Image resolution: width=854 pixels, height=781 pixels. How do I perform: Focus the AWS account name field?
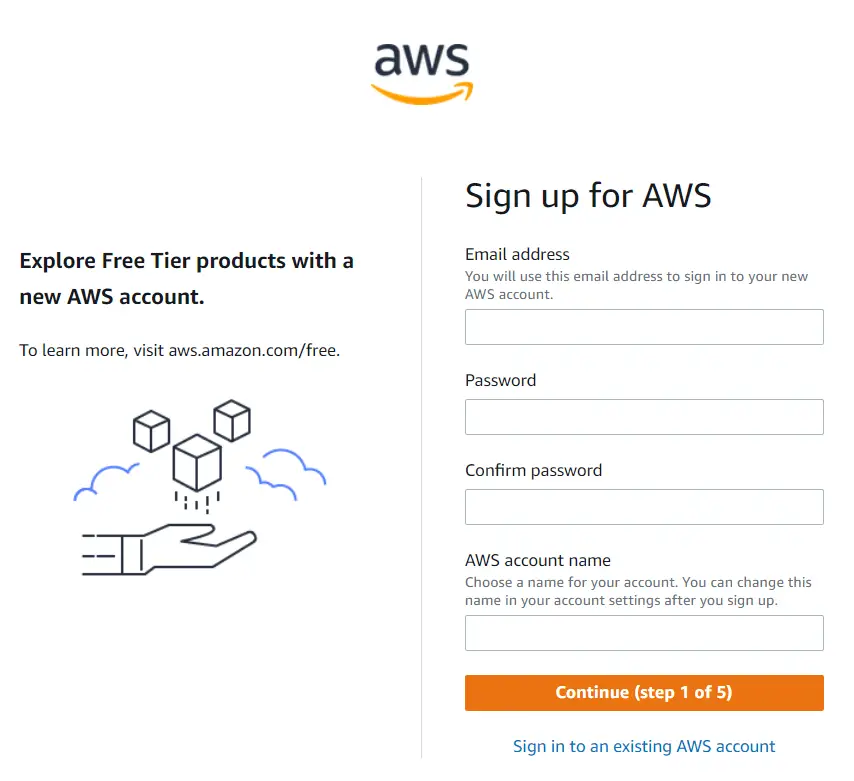[644, 633]
